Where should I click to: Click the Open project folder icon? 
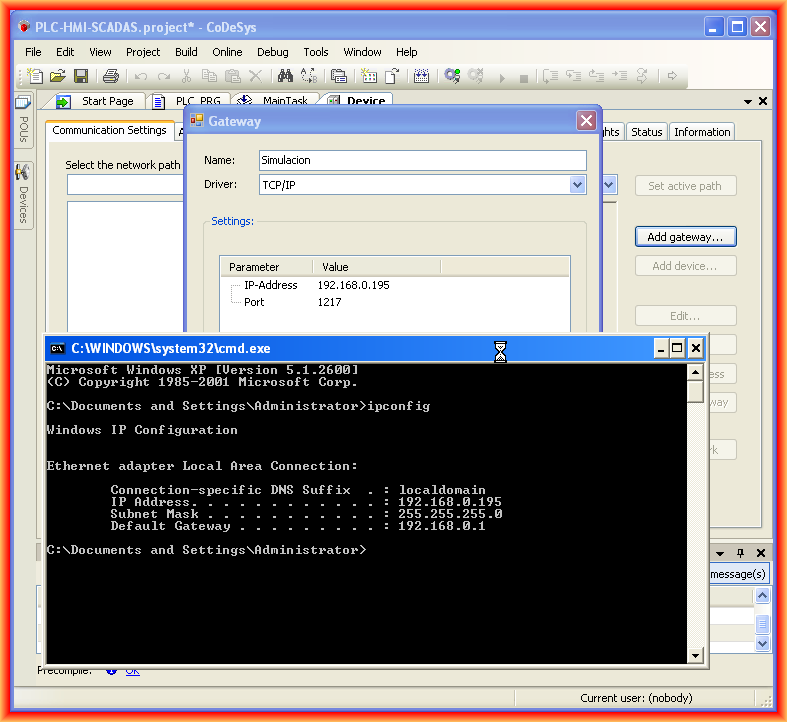pyautogui.click(x=58, y=76)
